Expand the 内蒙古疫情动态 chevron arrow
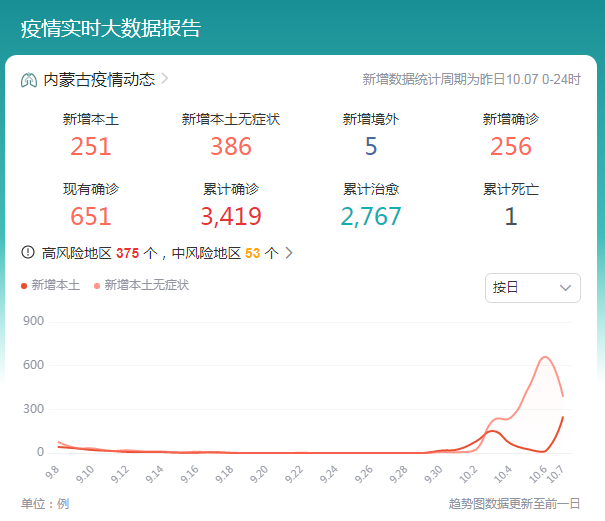 165,79
